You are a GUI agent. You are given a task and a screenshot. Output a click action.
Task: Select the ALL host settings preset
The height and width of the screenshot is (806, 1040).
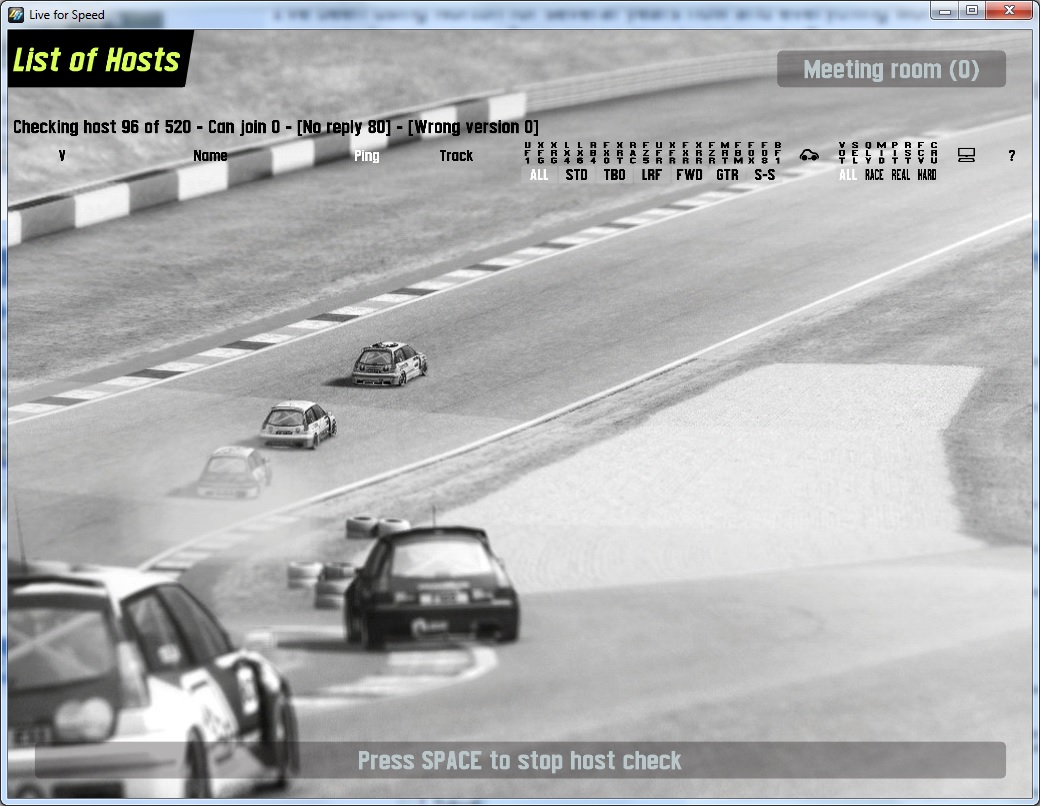tap(848, 174)
